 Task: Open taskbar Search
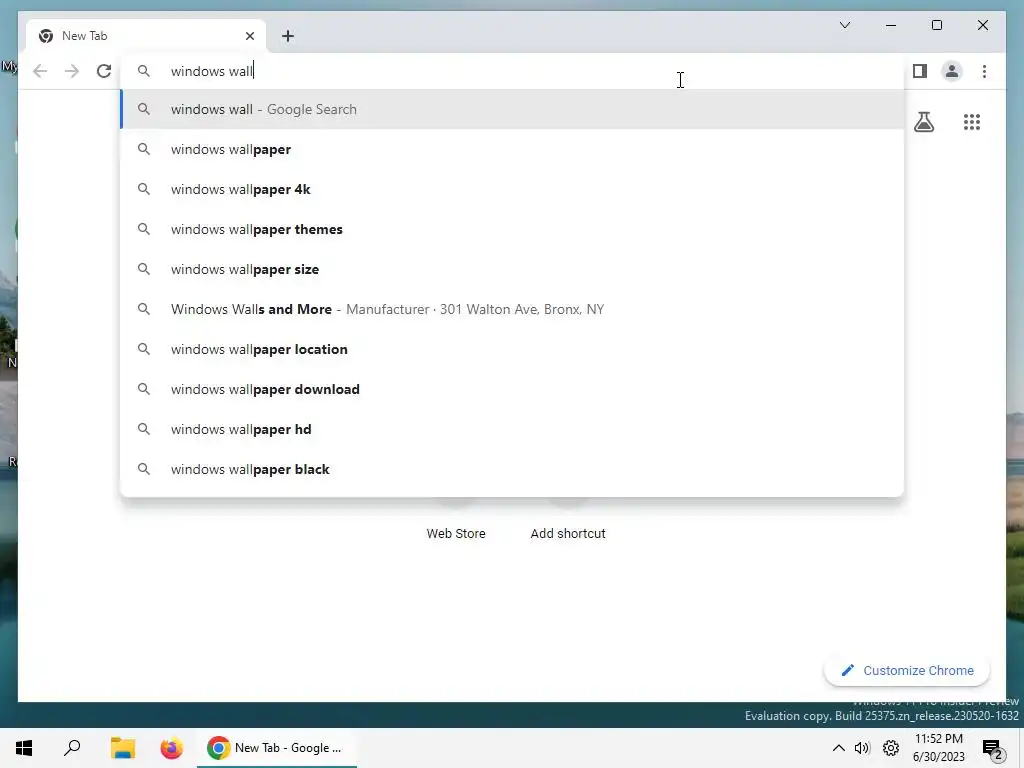tap(72, 748)
